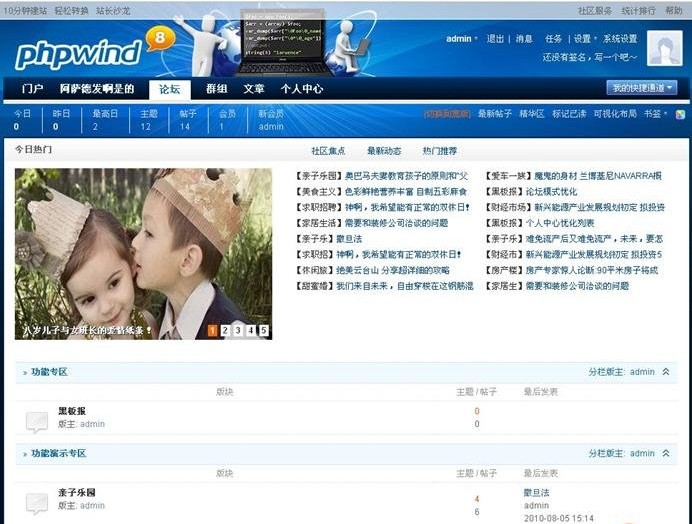Screen dimensions: 692x524
Task: Collapse the 功能专区 section with chevron
Action: pyautogui.click(x=666, y=372)
